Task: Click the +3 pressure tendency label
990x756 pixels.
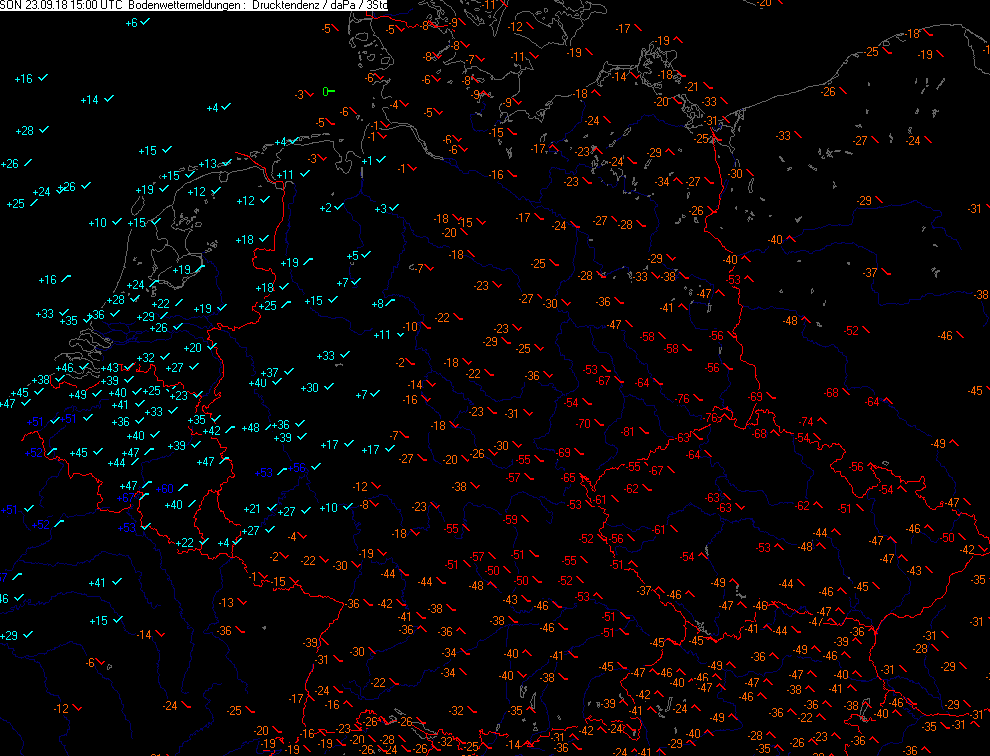Action: coord(380,209)
